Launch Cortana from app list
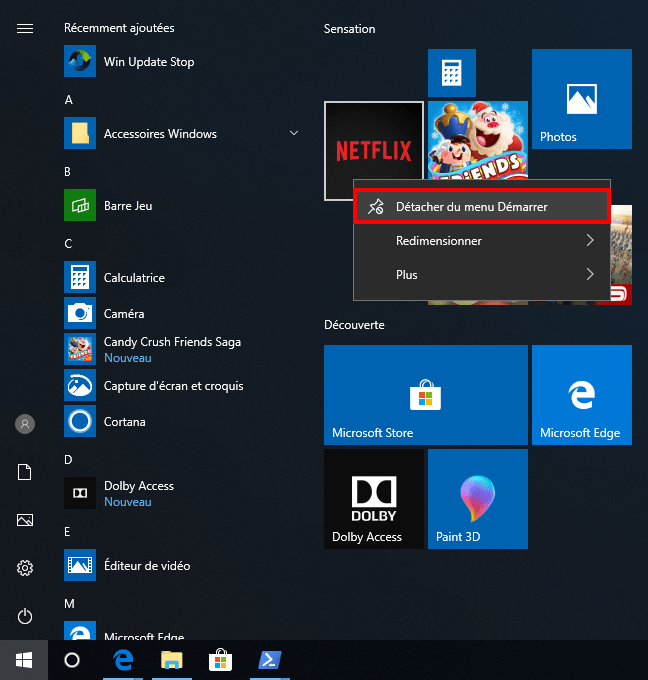The image size is (648, 680). (x=182, y=421)
